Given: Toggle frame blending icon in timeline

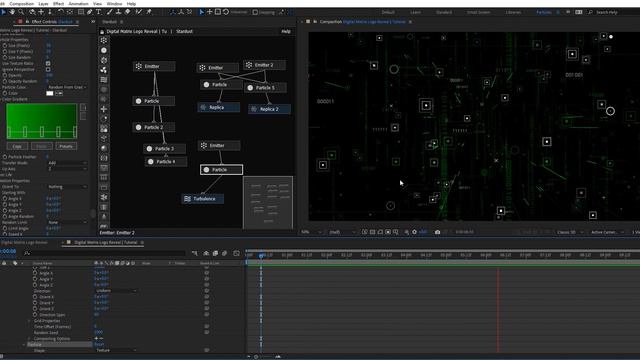Looking at the screenshot, I should (x=215, y=253).
